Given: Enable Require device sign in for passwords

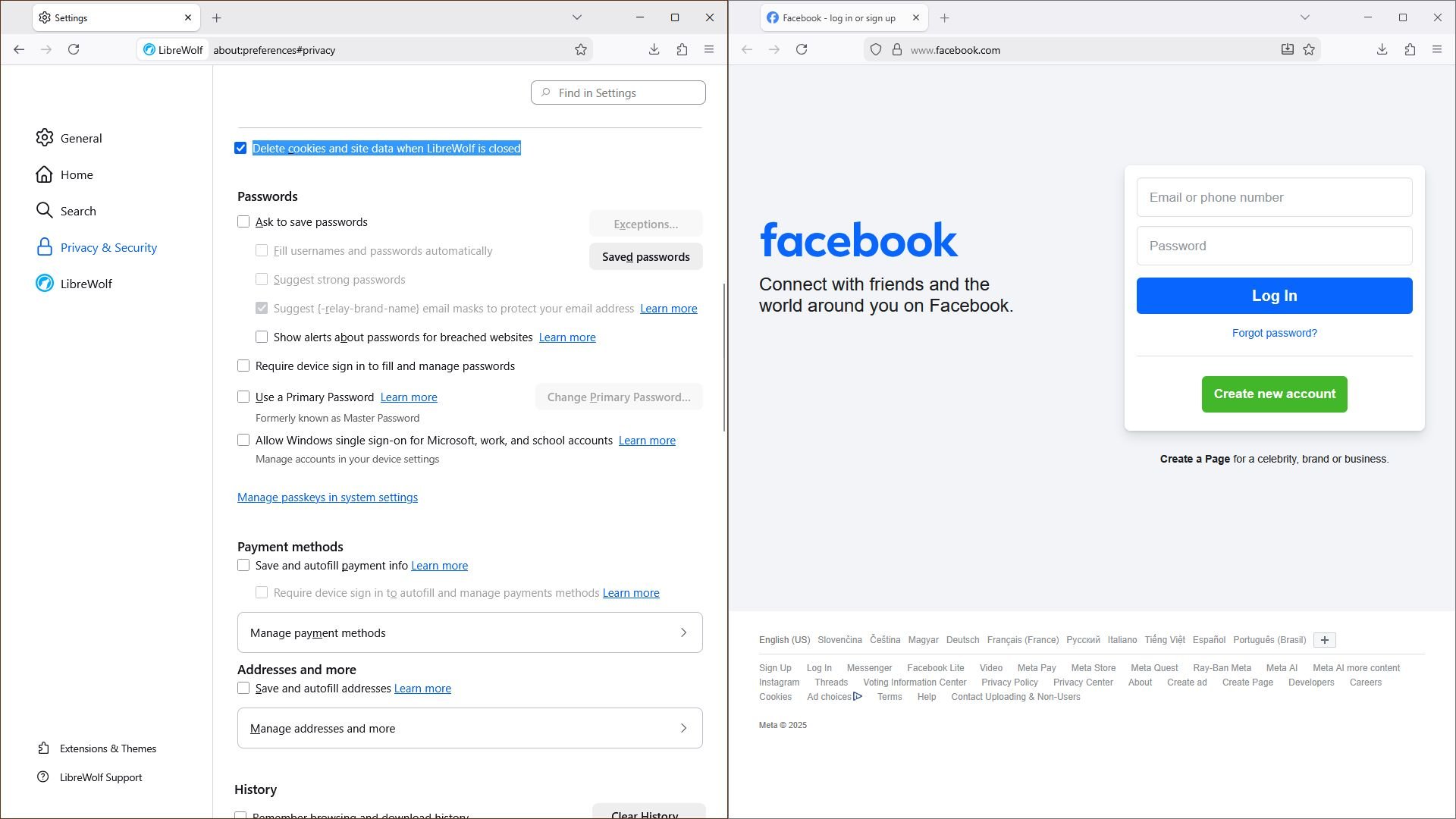Looking at the screenshot, I should 243,366.
